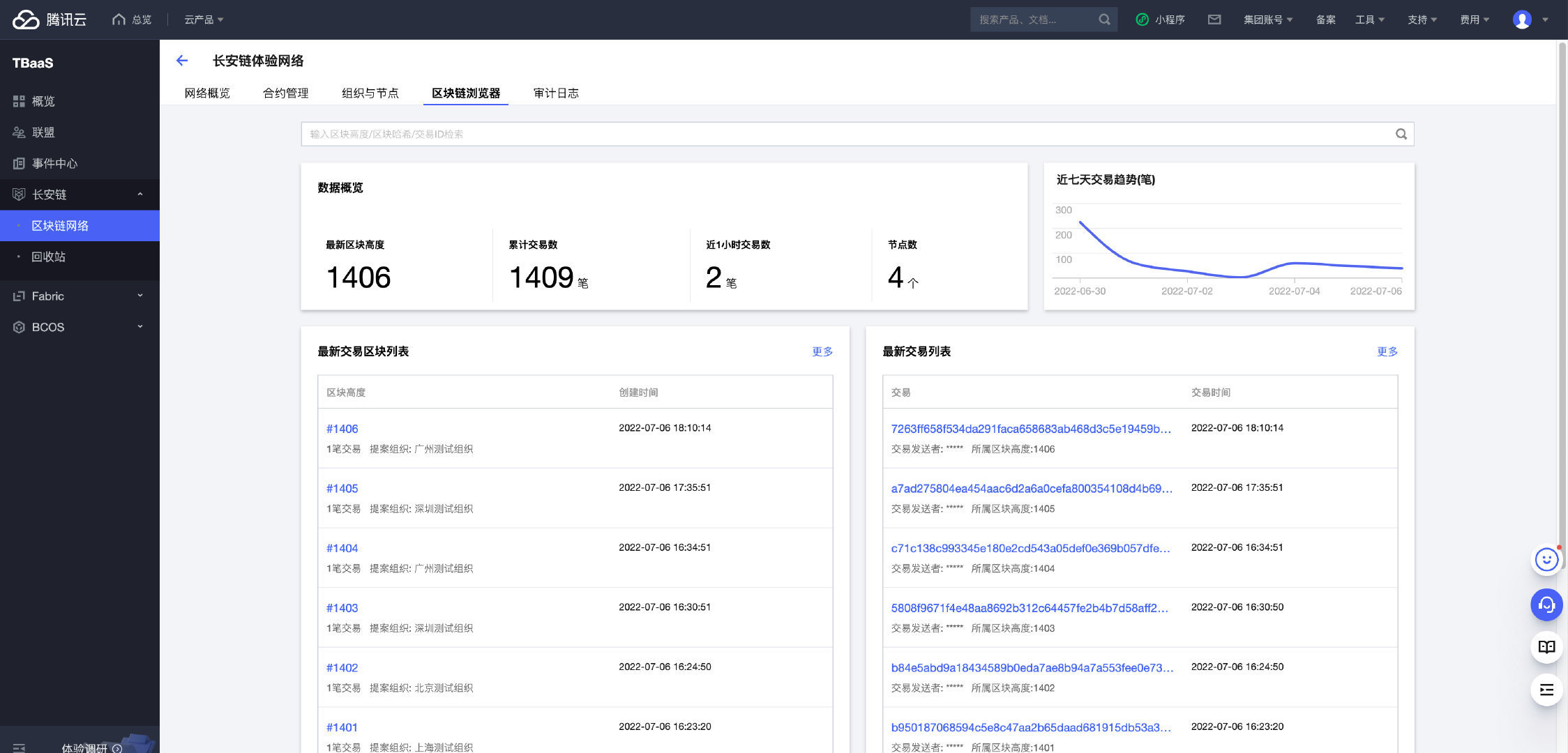The height and width of the screenshot is (753, 1568).
Task: Switch to the 合约管理 tab
Action: point(285,93)
